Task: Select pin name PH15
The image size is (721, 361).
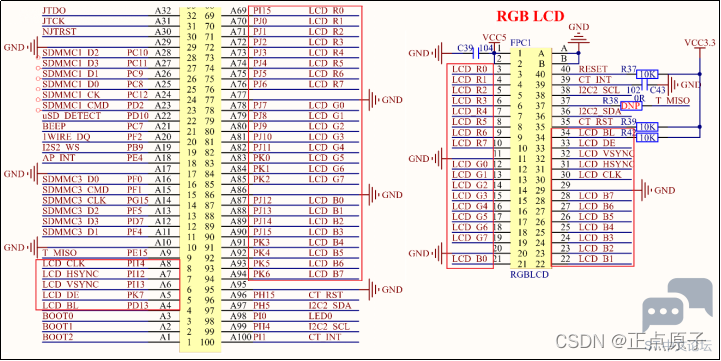Action: (264, 295)
